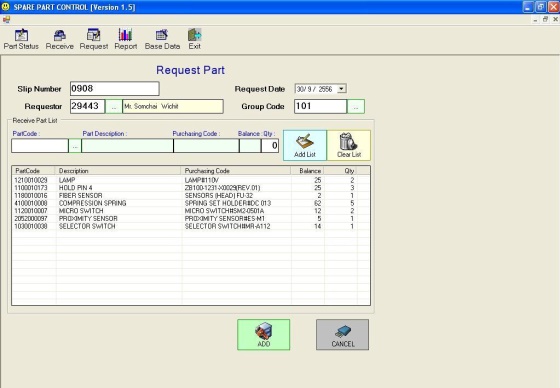This screenshot has height=388, width=560.
Task: Click the Balance column header
Action: [x=307, y=171]
